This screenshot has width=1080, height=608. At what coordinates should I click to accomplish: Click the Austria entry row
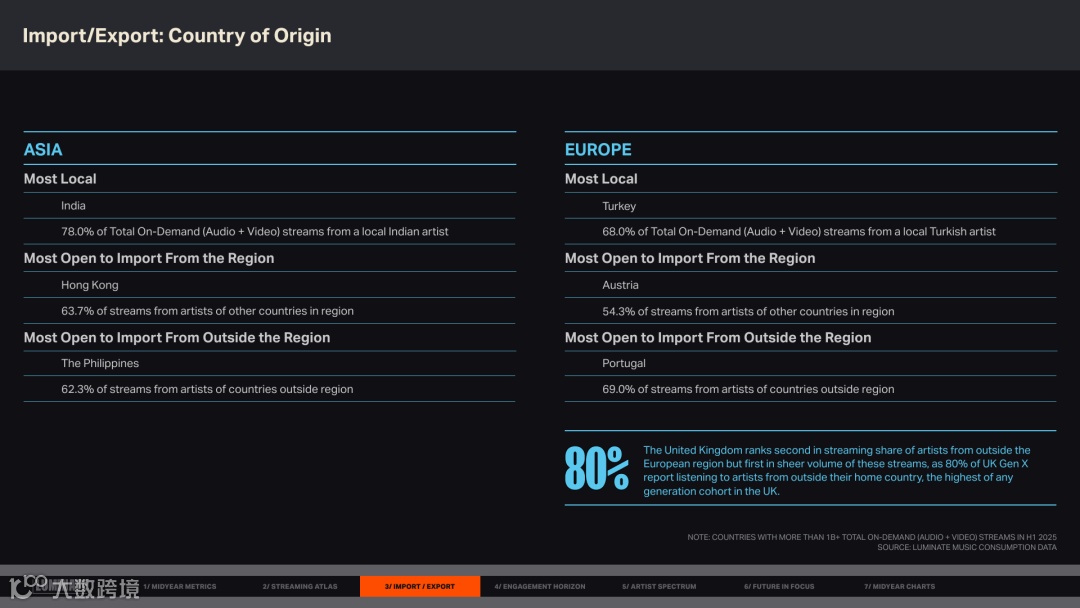[620, 285]
